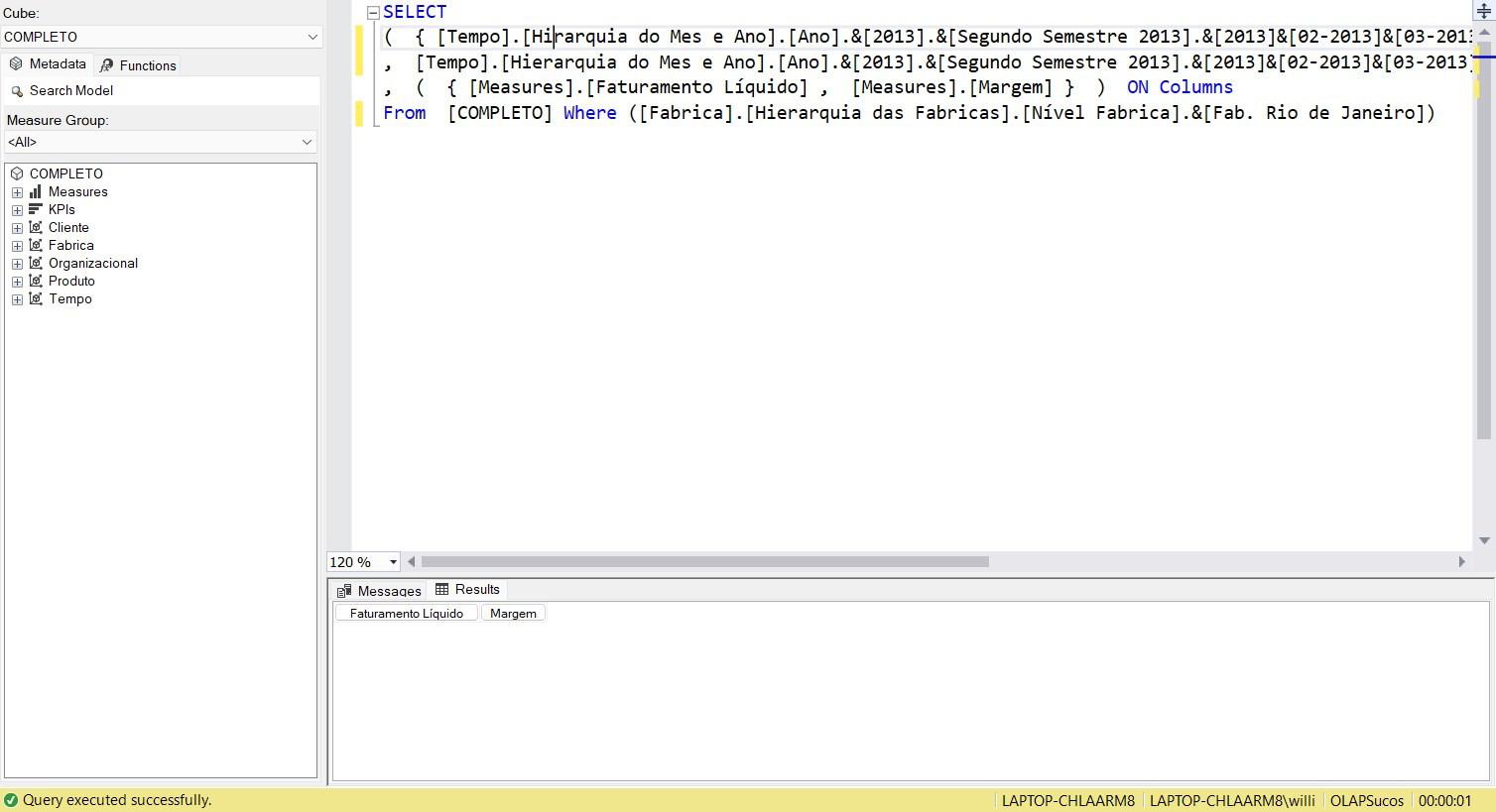Click the horizontal scrollbar right arrow
This screenshot has height=812, width=1496.
(x=1461, y=562)
